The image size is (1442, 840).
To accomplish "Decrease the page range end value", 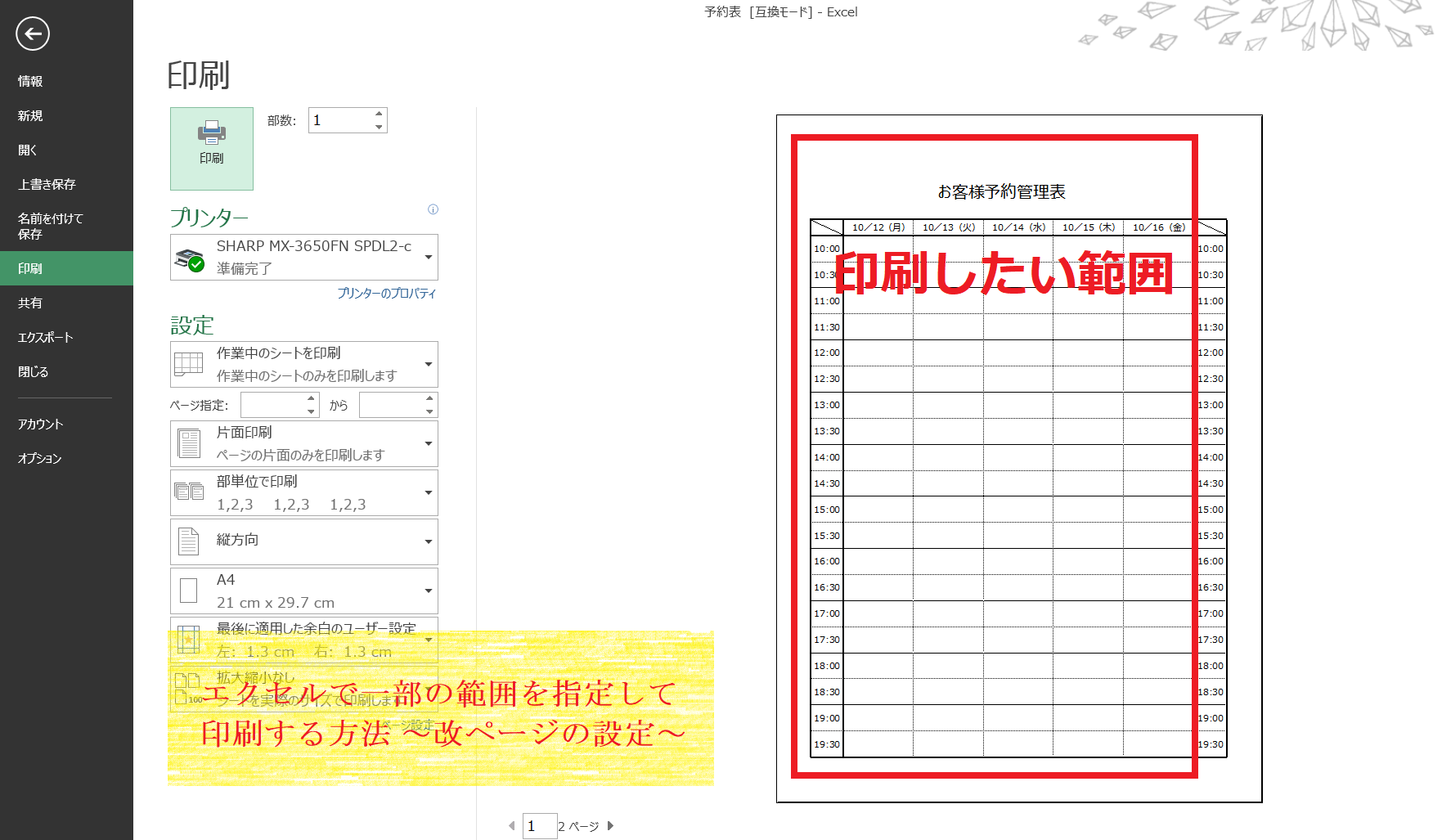I will [429, 411].
